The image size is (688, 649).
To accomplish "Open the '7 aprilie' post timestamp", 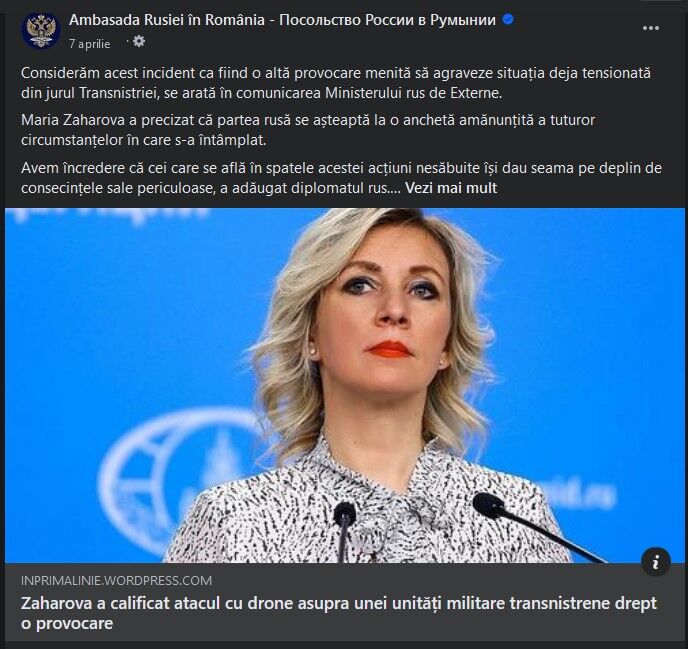I will coord(90,43).
